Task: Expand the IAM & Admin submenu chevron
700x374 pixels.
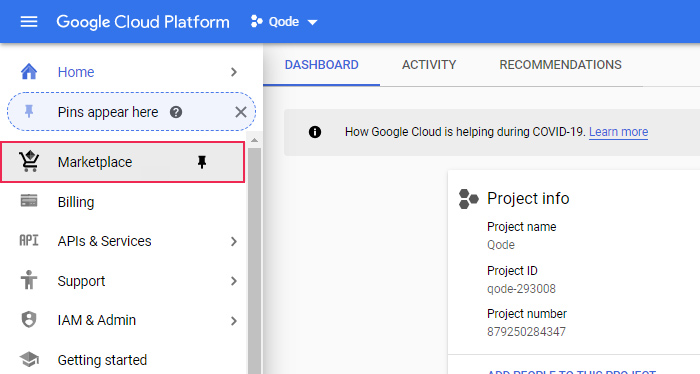Action: point(233,320)
